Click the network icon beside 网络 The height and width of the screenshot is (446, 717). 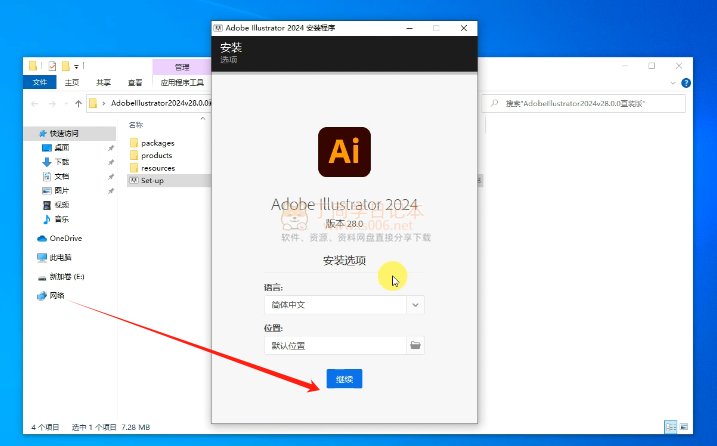pyautogui.click(x=42, y=296)
